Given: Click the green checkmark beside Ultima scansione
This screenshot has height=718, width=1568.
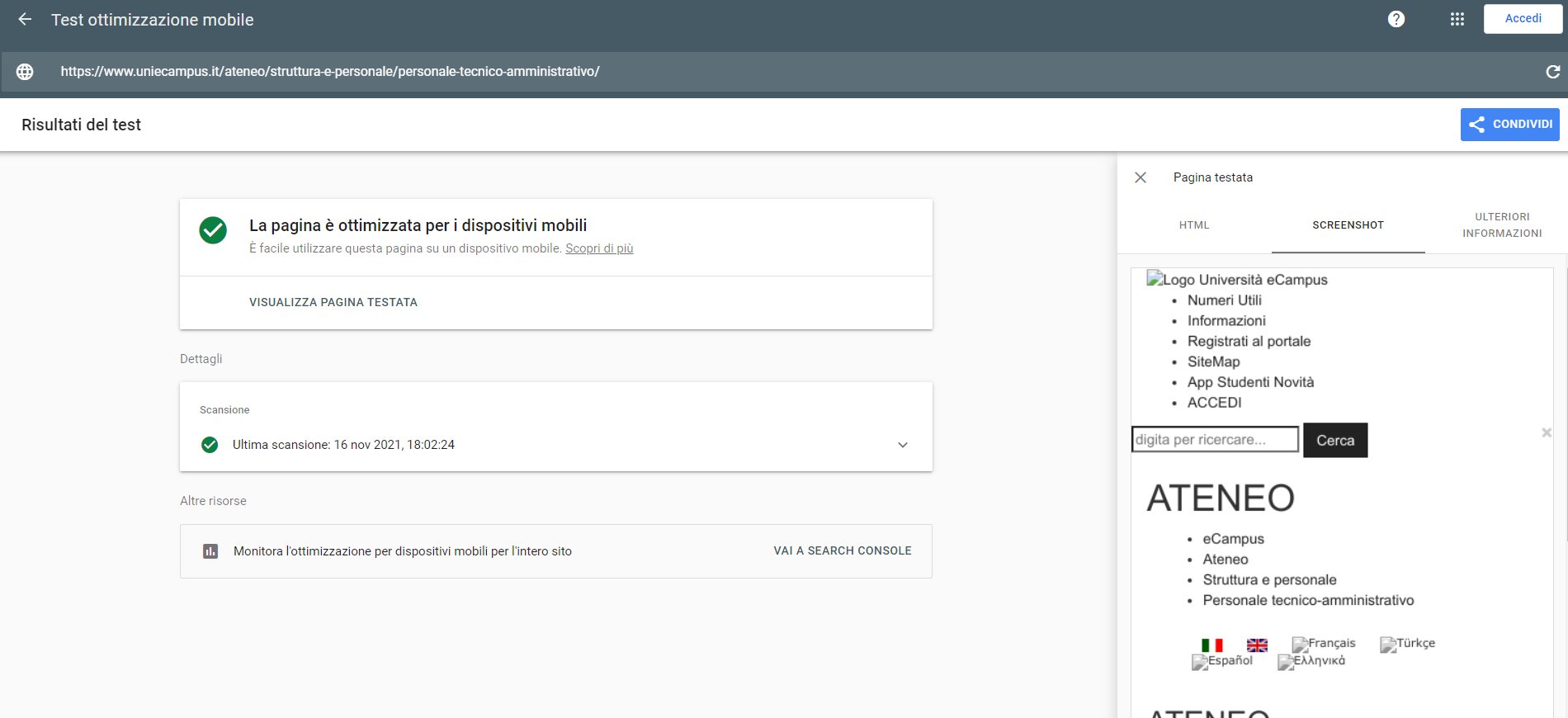Looking at the screenshot, I should (210, 445).
